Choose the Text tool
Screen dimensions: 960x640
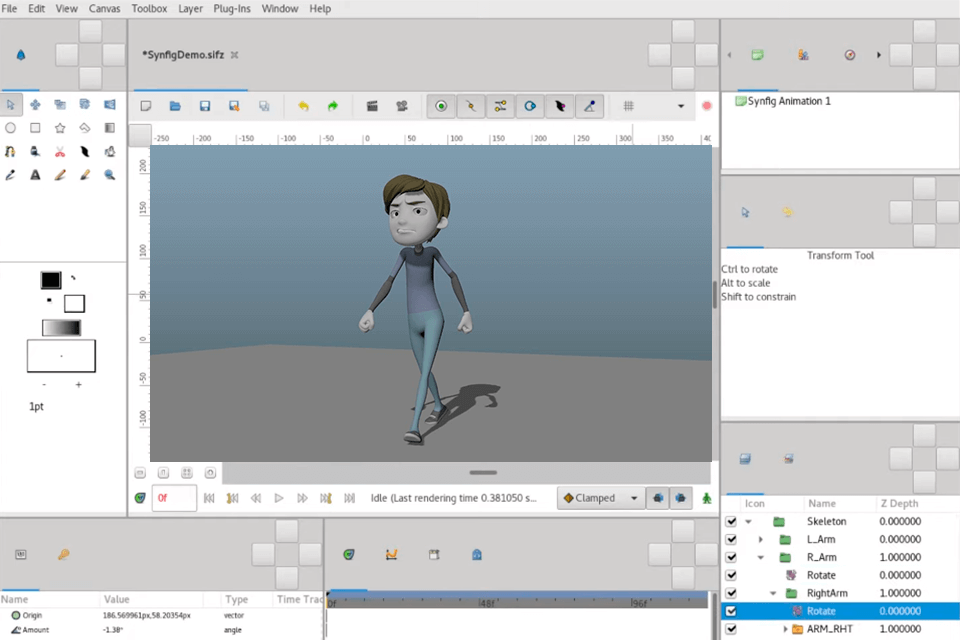[35, 174]
